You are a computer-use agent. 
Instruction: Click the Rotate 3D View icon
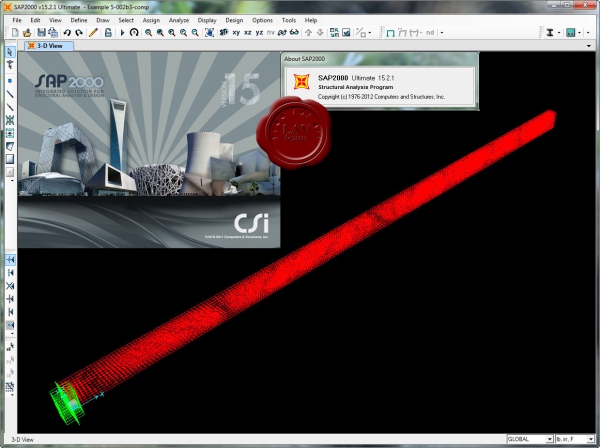click(282, 33)
